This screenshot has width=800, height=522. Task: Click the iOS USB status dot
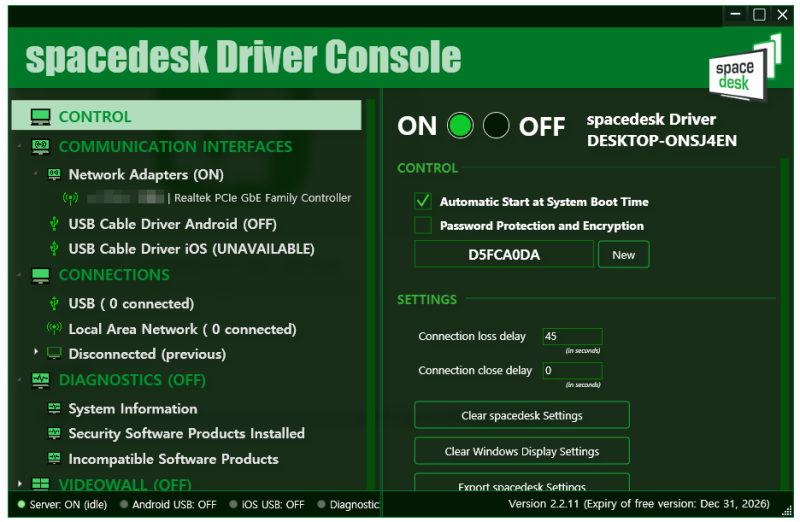(x=233, y=505)
